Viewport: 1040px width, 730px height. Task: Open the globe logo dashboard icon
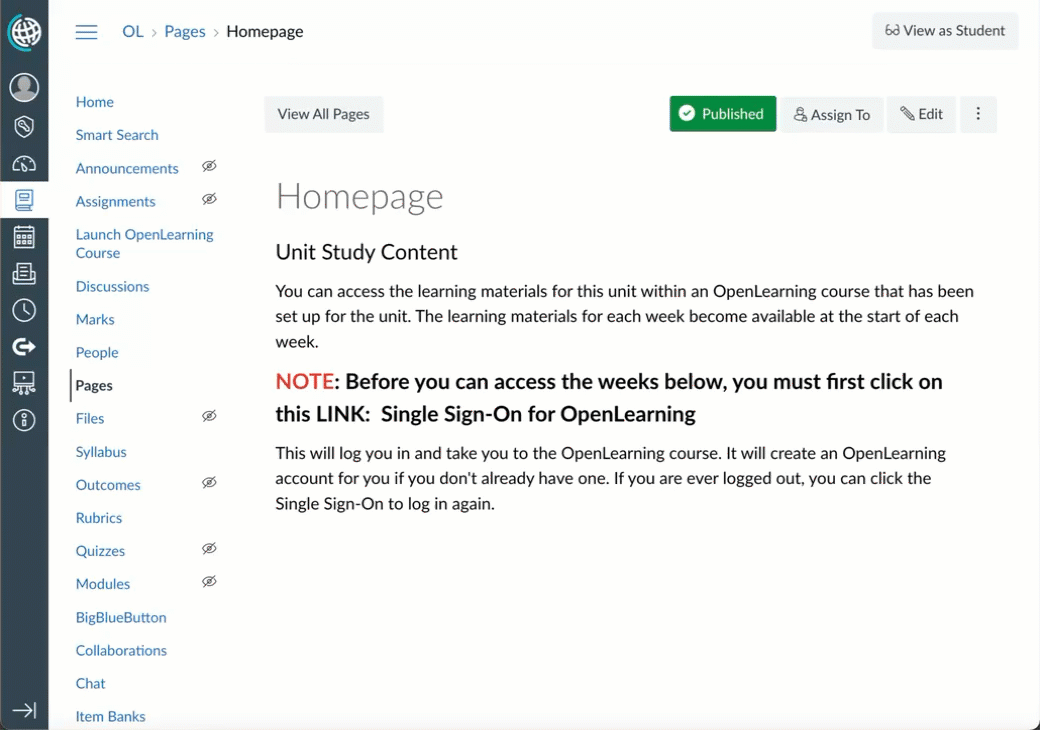[x=24, y=32]
